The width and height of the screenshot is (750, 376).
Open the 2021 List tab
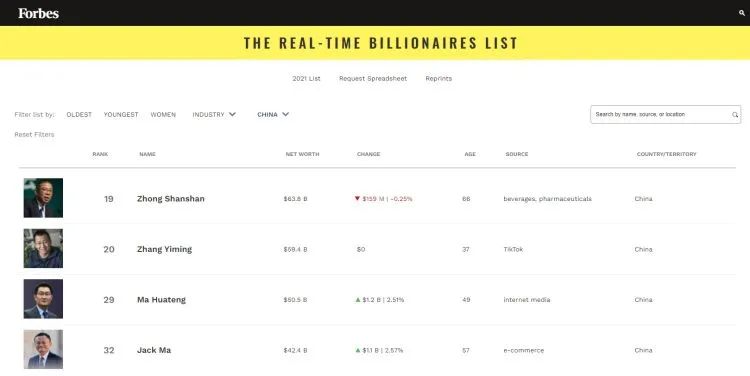point(307,78)
